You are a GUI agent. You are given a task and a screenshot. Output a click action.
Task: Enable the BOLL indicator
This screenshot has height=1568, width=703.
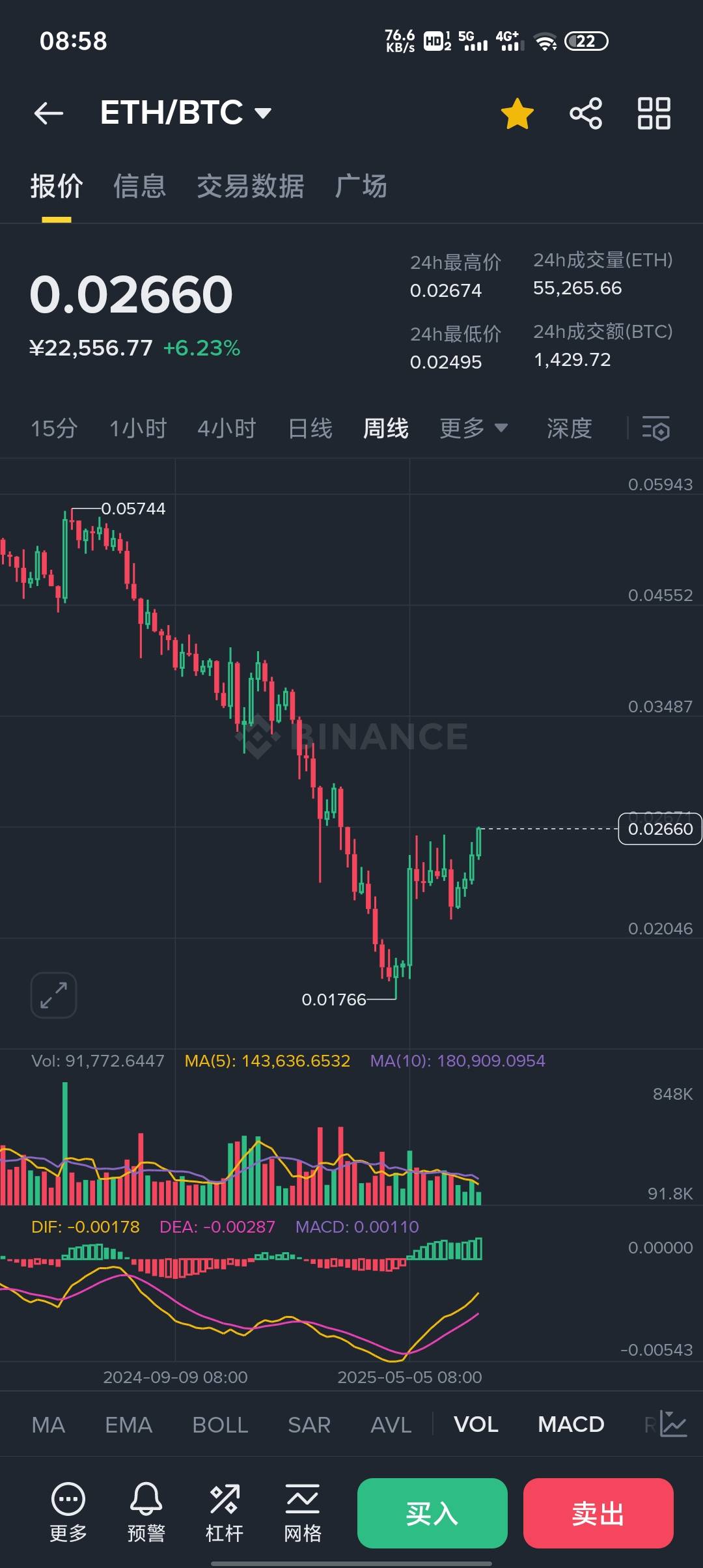220,1425
